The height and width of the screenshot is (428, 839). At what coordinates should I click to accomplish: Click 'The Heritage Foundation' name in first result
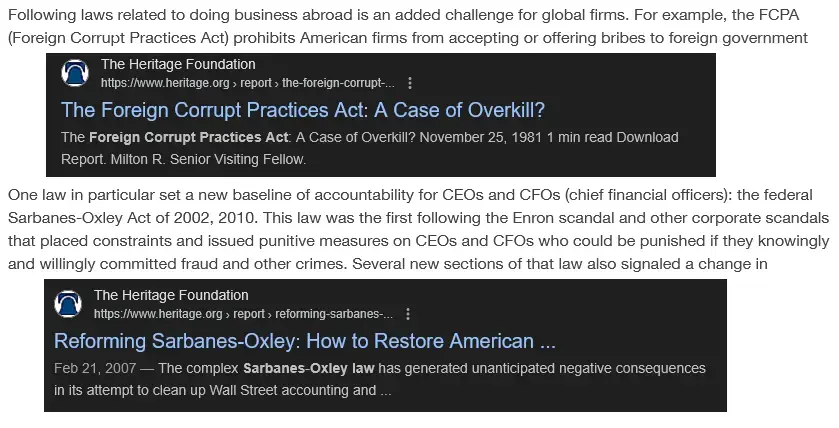click(178, 64)
